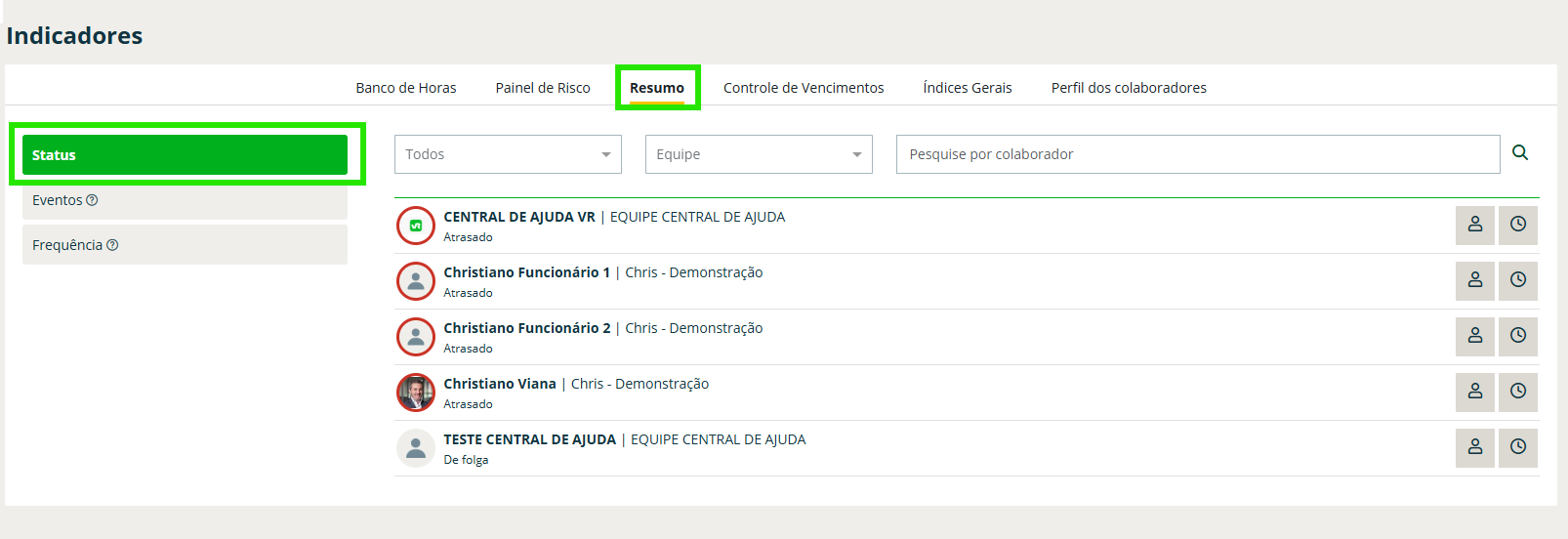Click clock icon for TESTE CENTRAL DE AJUDA

[1518, 447]
